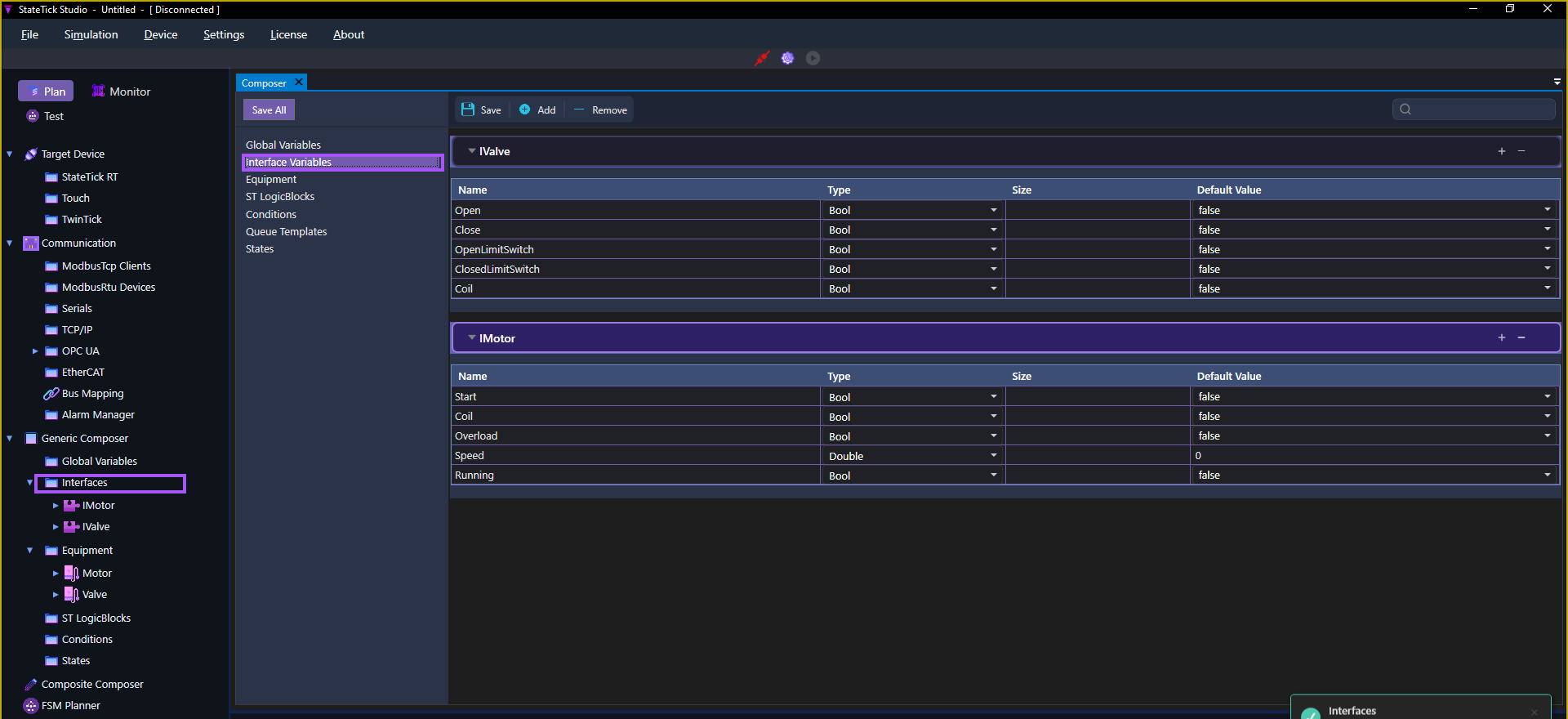
Task: Select EtherCAT in tree
Action: point(83,373)
